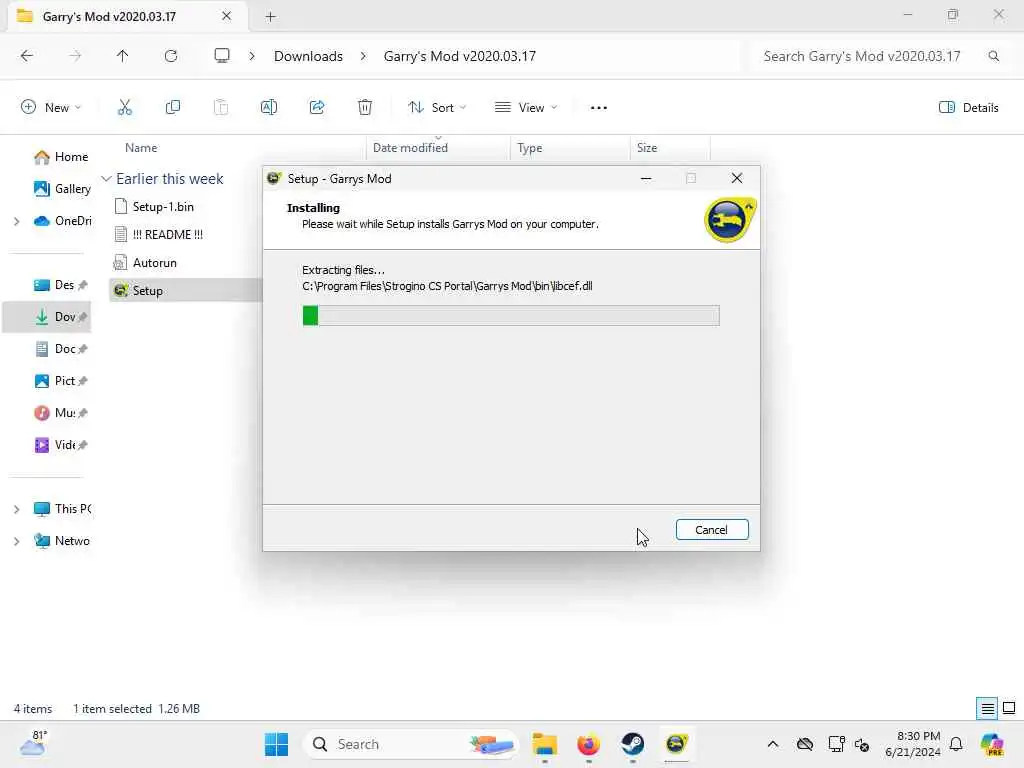Sort by the Size column header
Image resolution: width=1024 pixels, height=768 pixels.
tap(647, 148)
